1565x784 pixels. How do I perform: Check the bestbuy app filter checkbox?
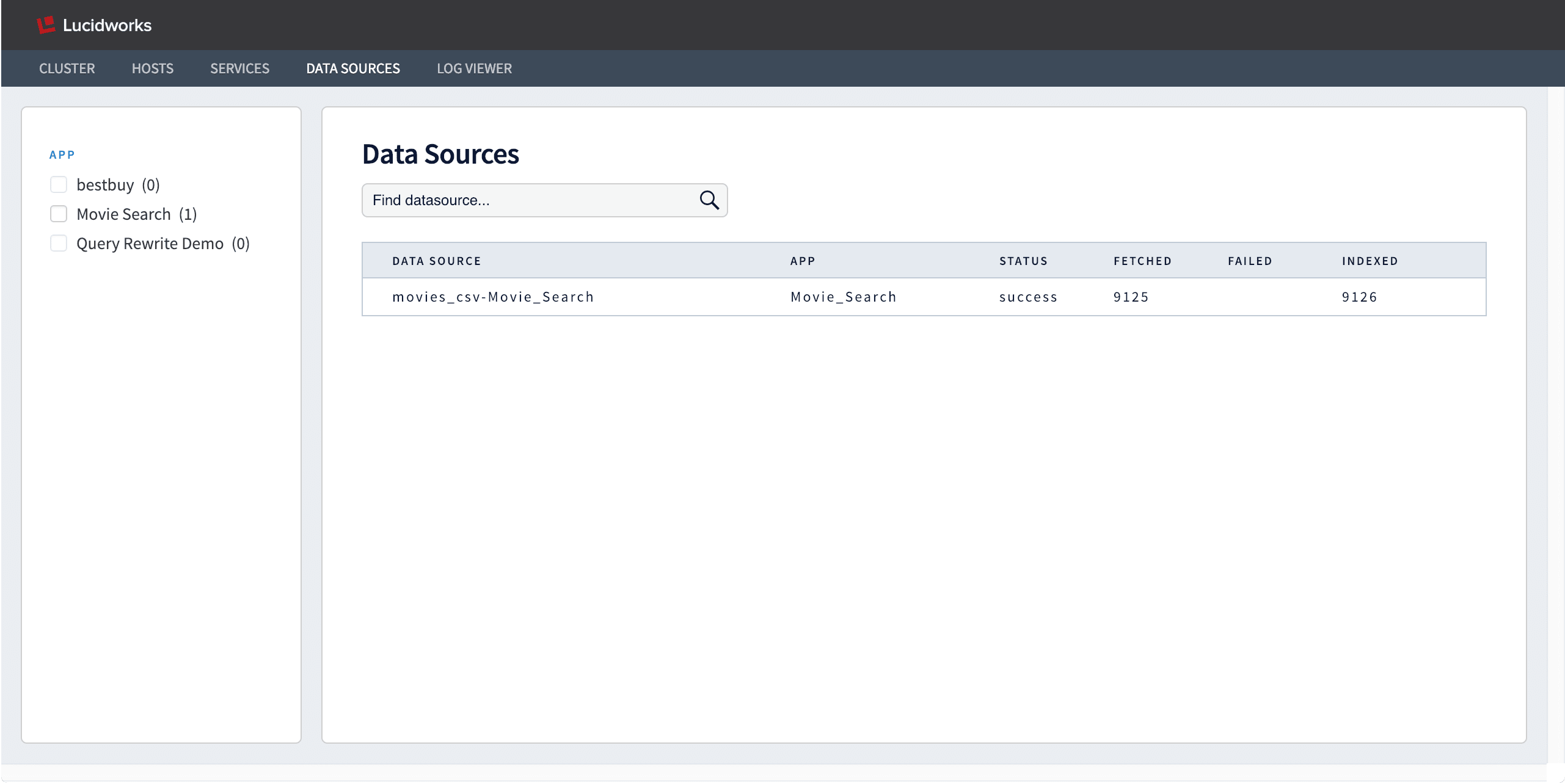pos(59,184)
